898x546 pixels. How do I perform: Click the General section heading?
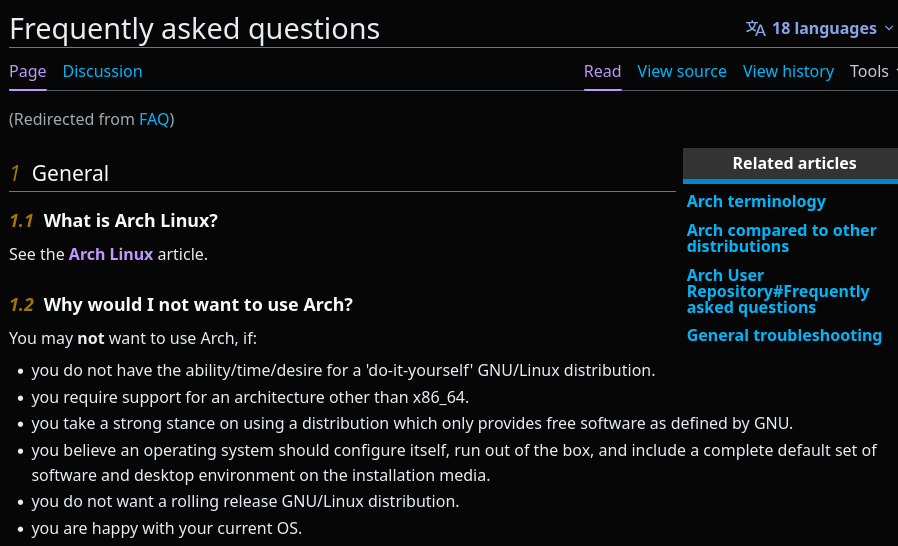point(70,173)
